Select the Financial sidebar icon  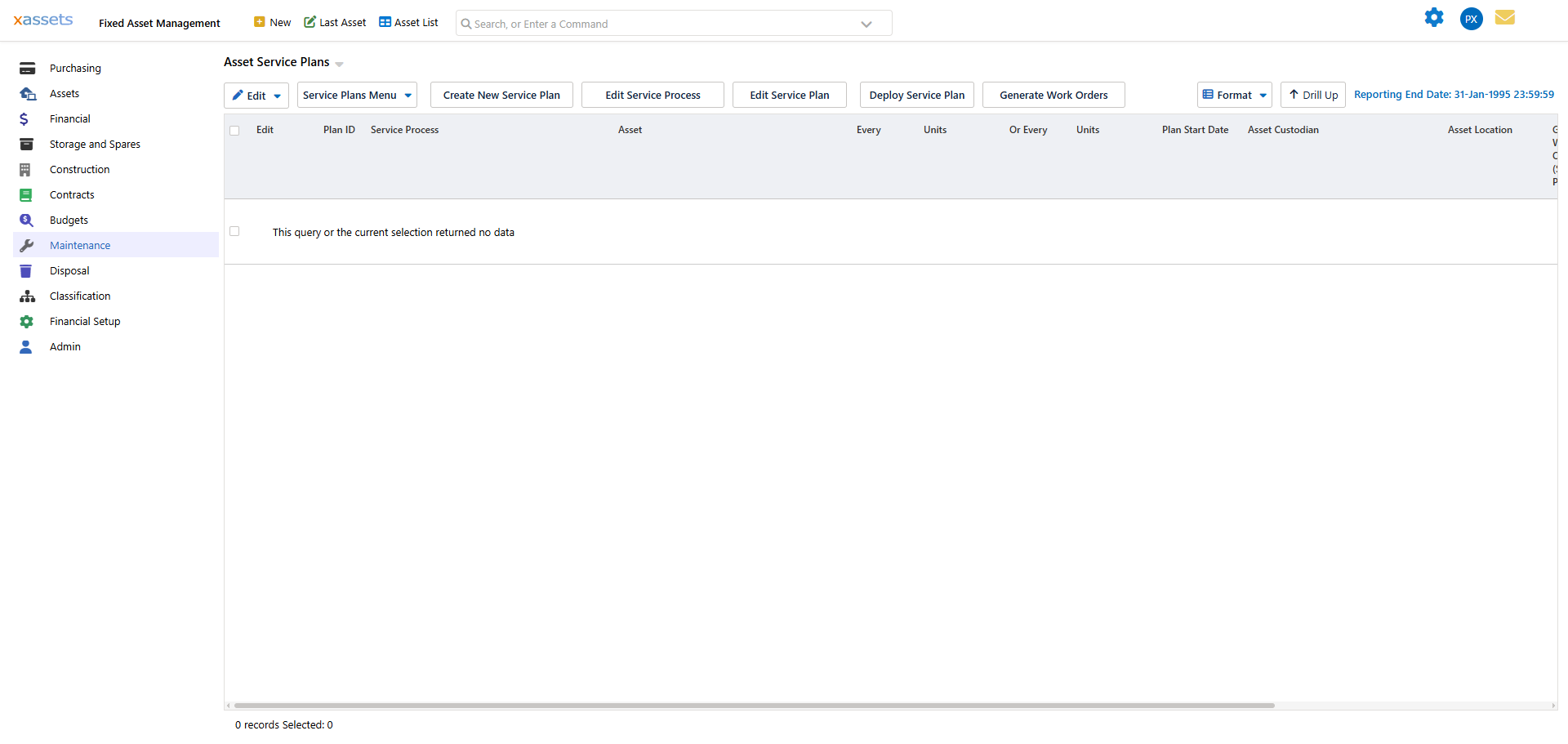pos(27,118)
